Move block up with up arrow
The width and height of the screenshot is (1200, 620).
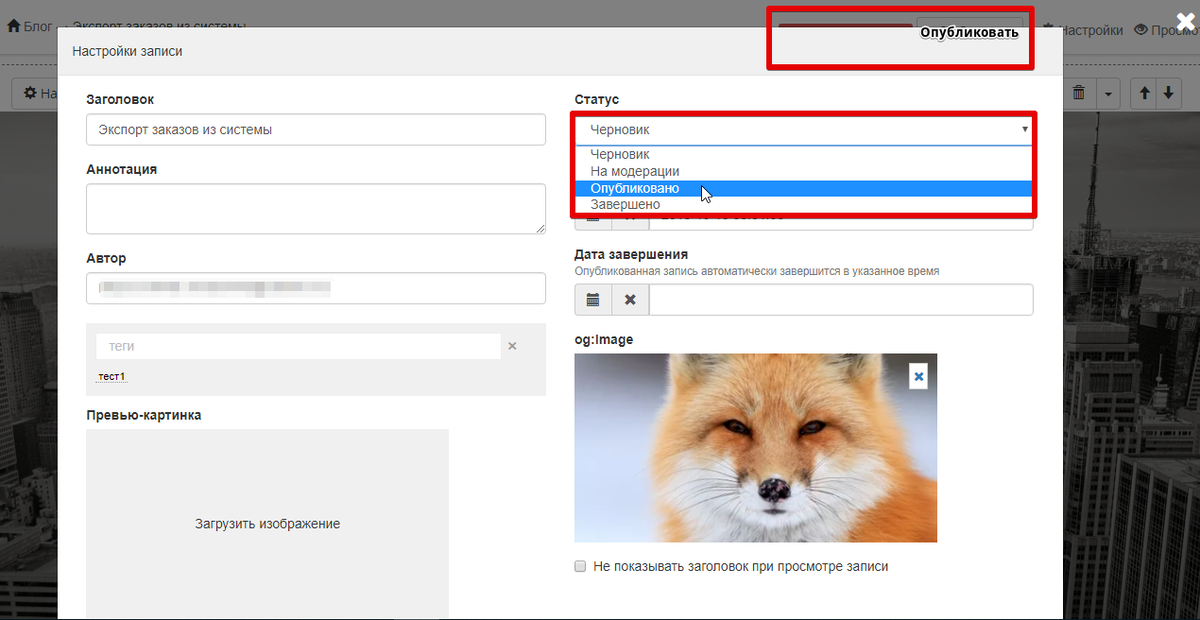tap(1144, 93)
